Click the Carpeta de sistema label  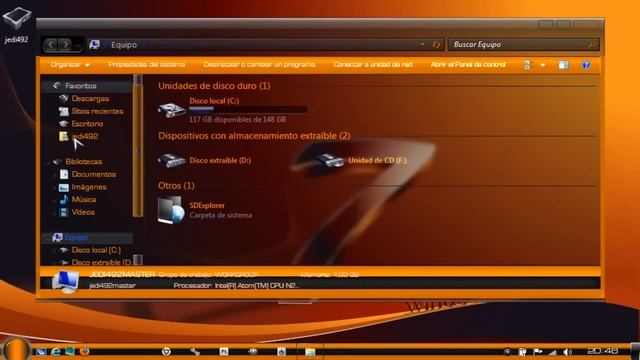click(x=220, y=215)
